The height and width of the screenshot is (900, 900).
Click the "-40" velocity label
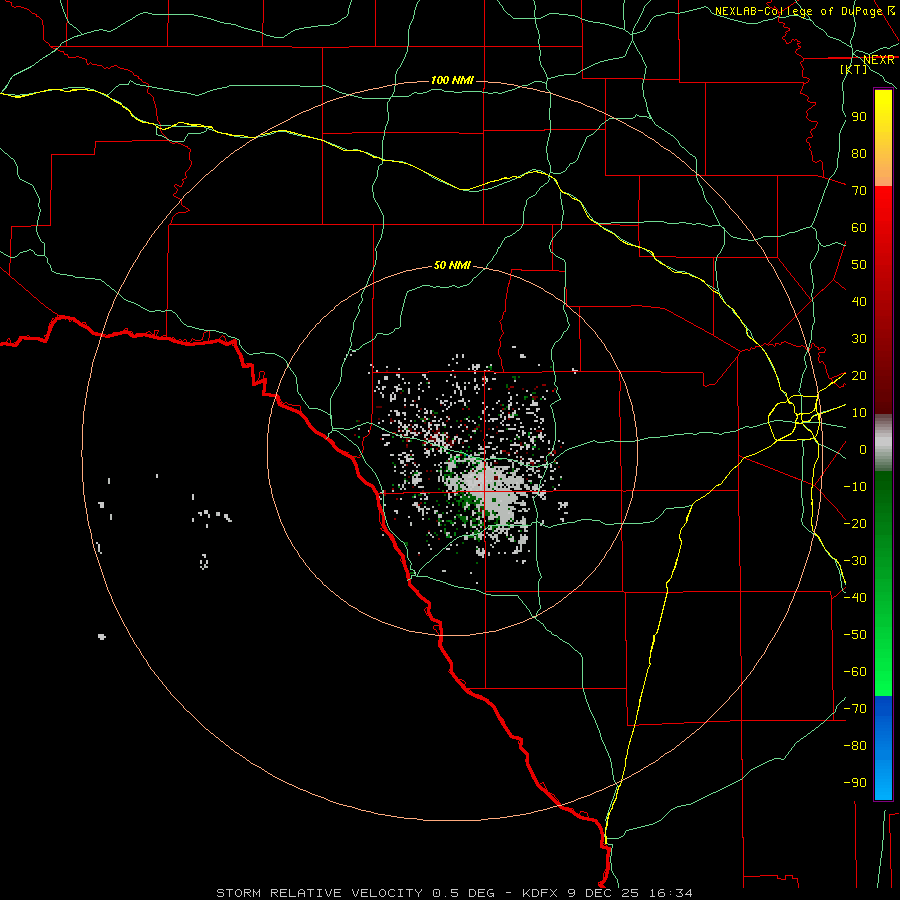point(855,598)
